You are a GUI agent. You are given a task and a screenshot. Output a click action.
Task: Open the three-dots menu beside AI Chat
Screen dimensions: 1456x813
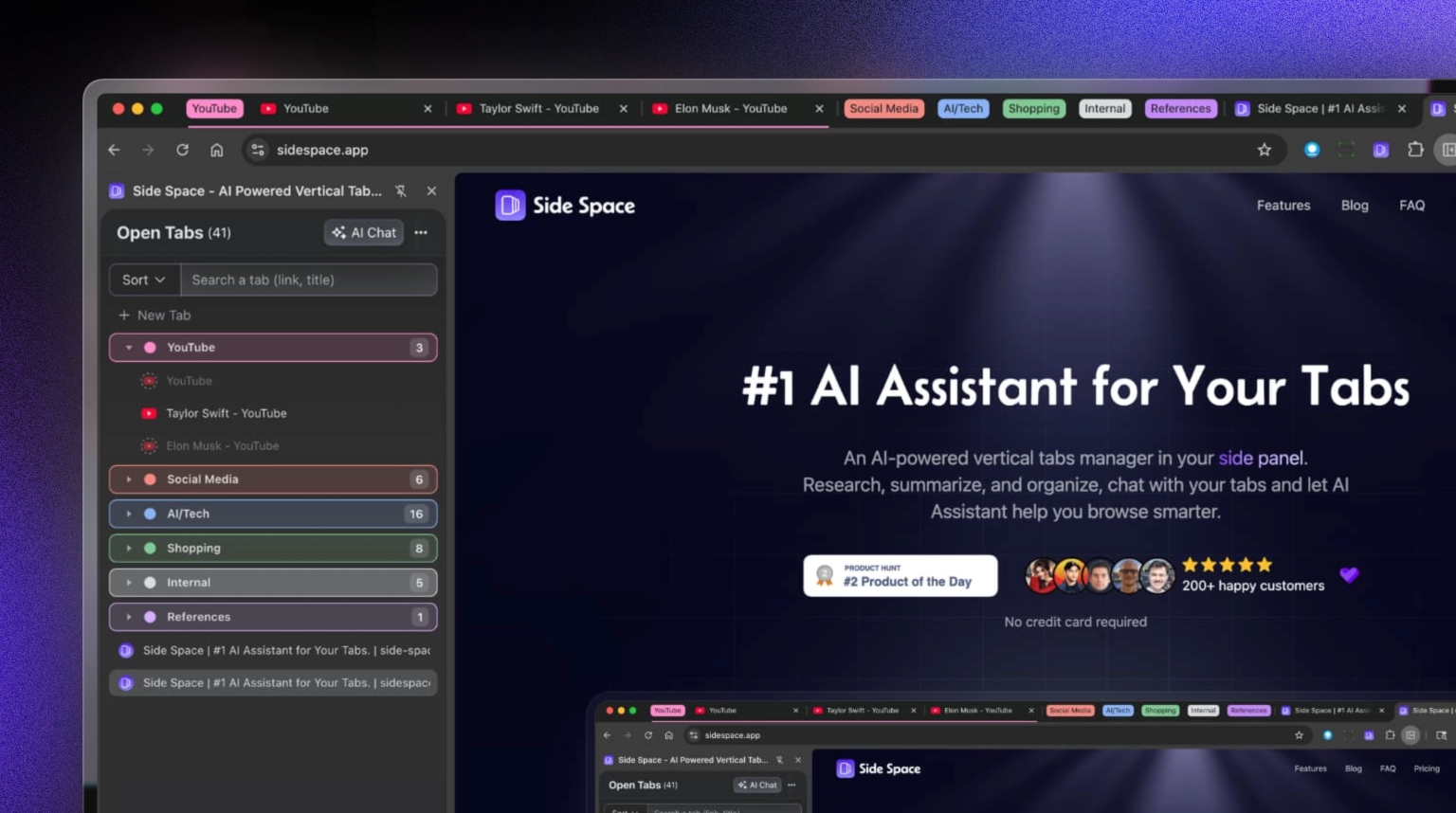click(421, 233)
